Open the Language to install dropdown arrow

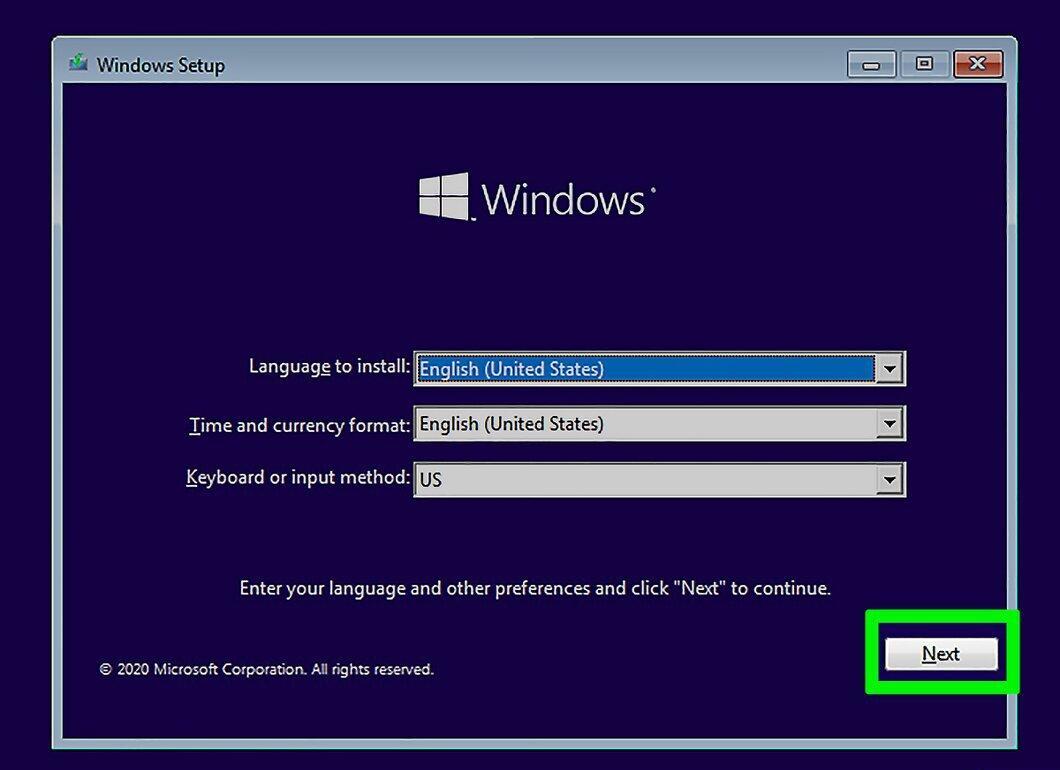tap(890, 369)
